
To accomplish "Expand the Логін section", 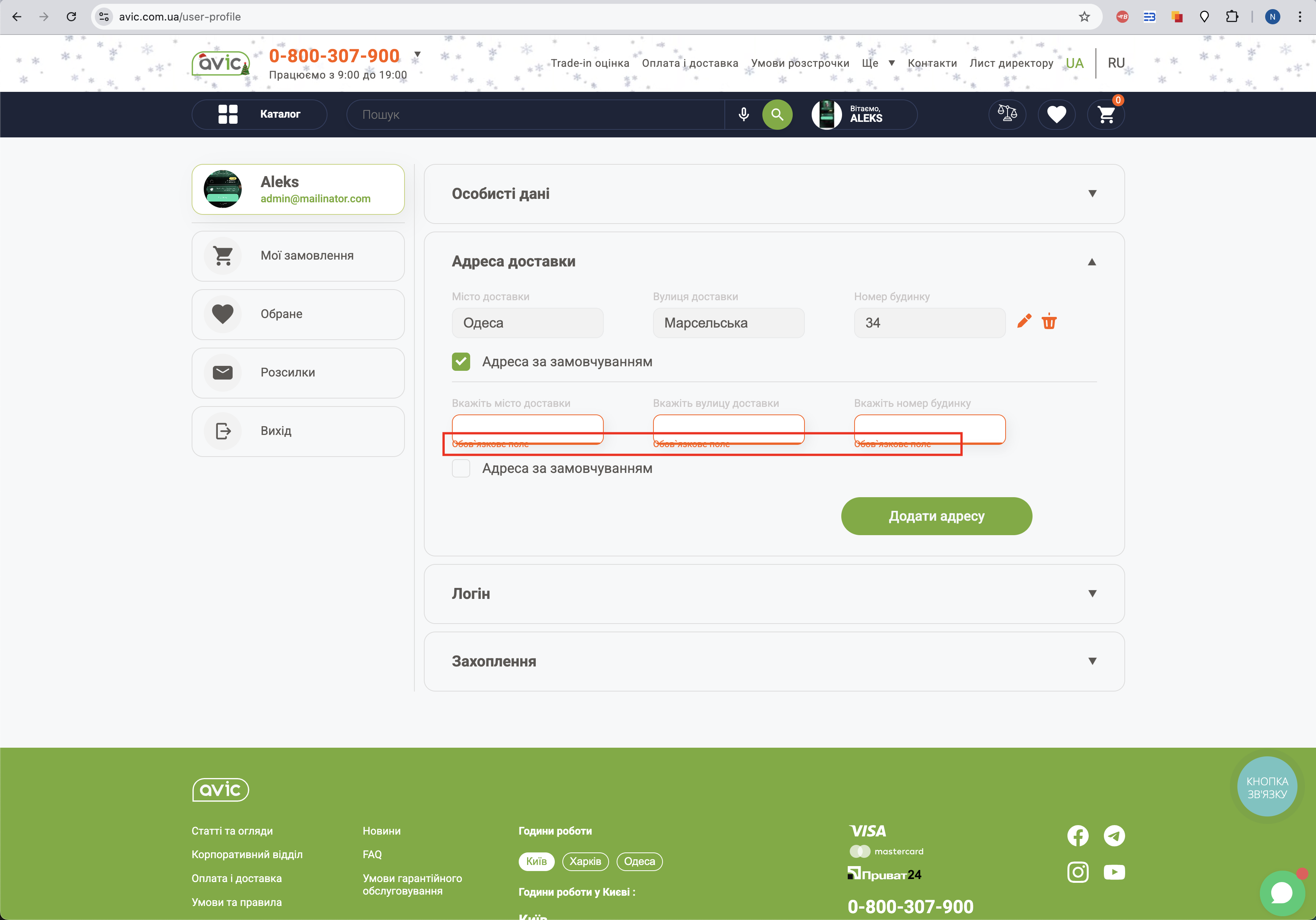I will point(1092,594).
